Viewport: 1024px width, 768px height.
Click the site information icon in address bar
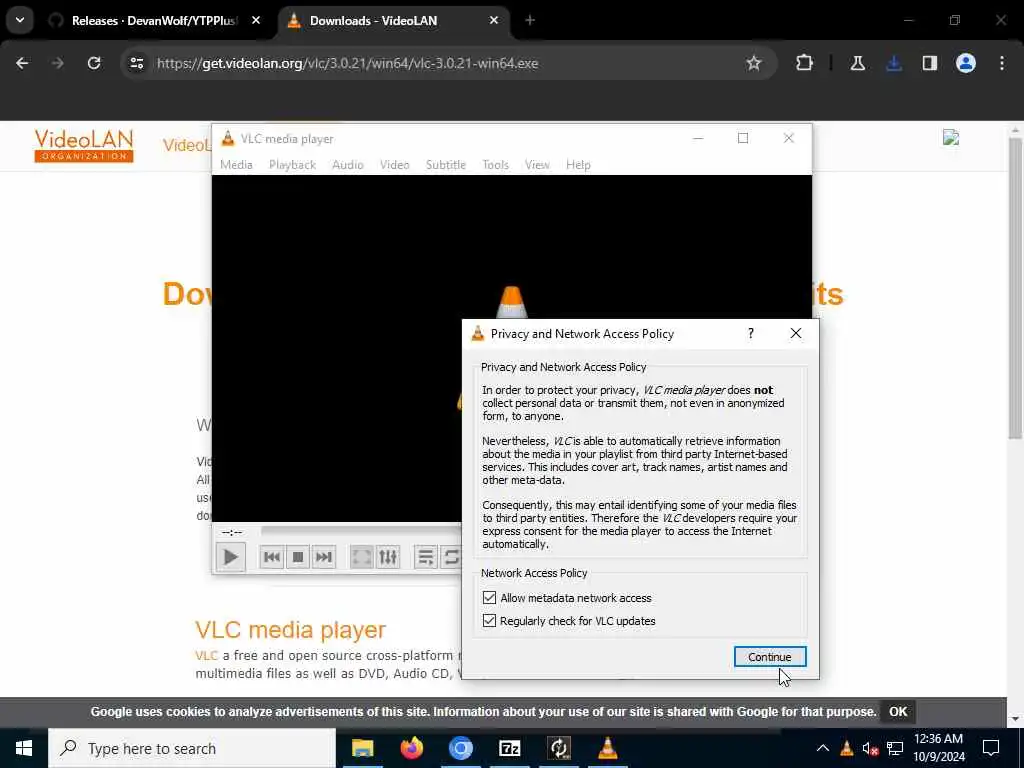[136, 63]
